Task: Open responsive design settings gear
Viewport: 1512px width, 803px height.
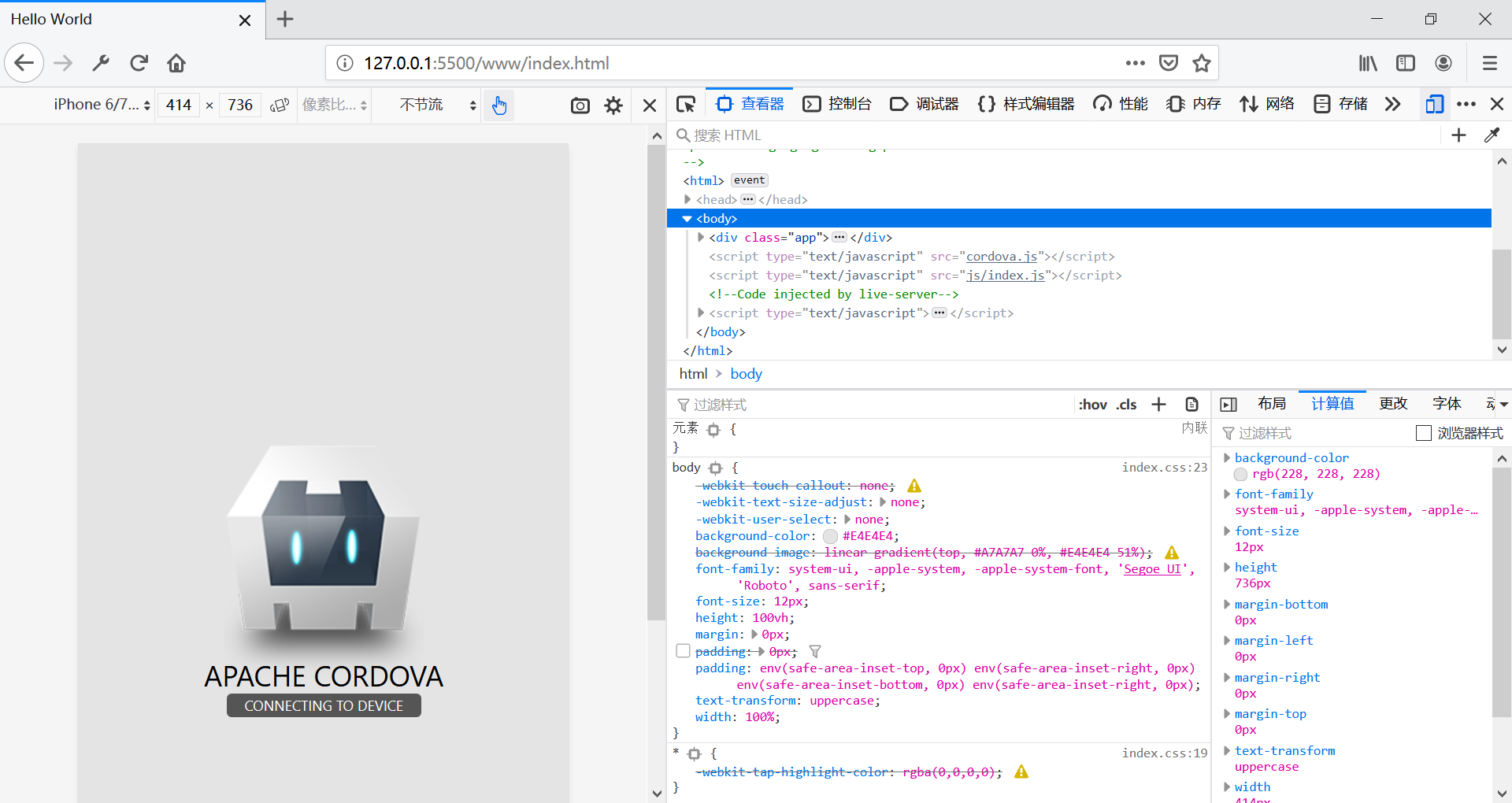Action: point(613,105)
